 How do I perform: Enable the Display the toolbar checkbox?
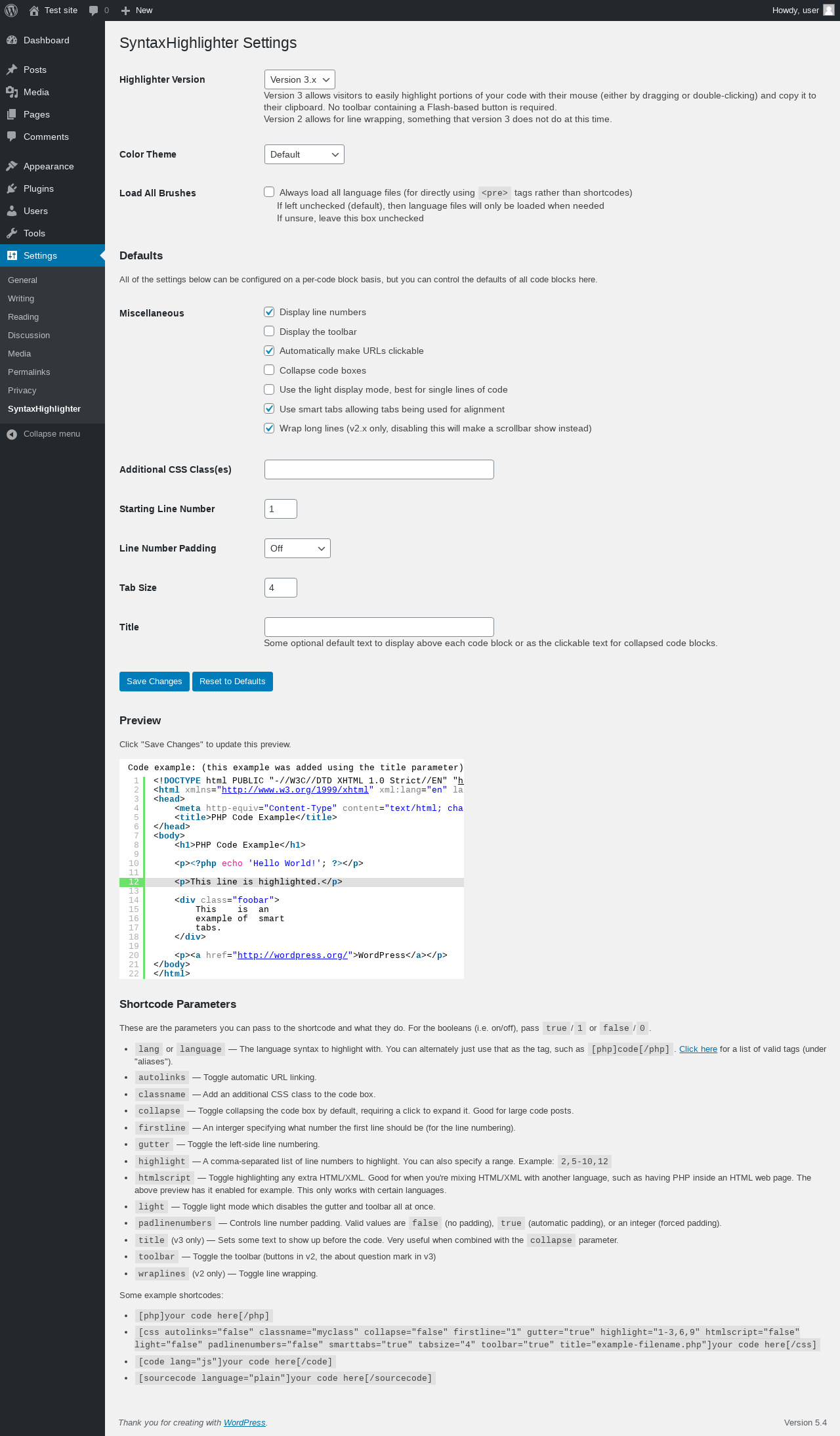point(269,332)
